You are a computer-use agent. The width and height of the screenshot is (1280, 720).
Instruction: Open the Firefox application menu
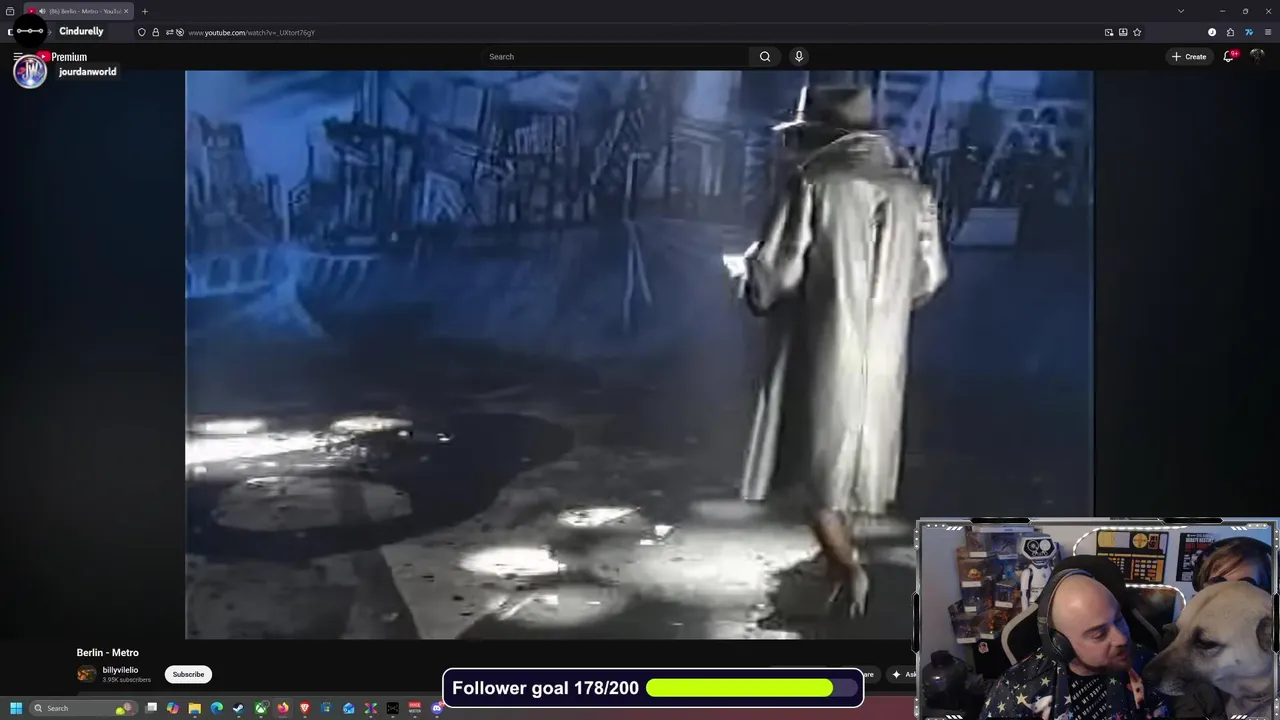[1268, 32]
